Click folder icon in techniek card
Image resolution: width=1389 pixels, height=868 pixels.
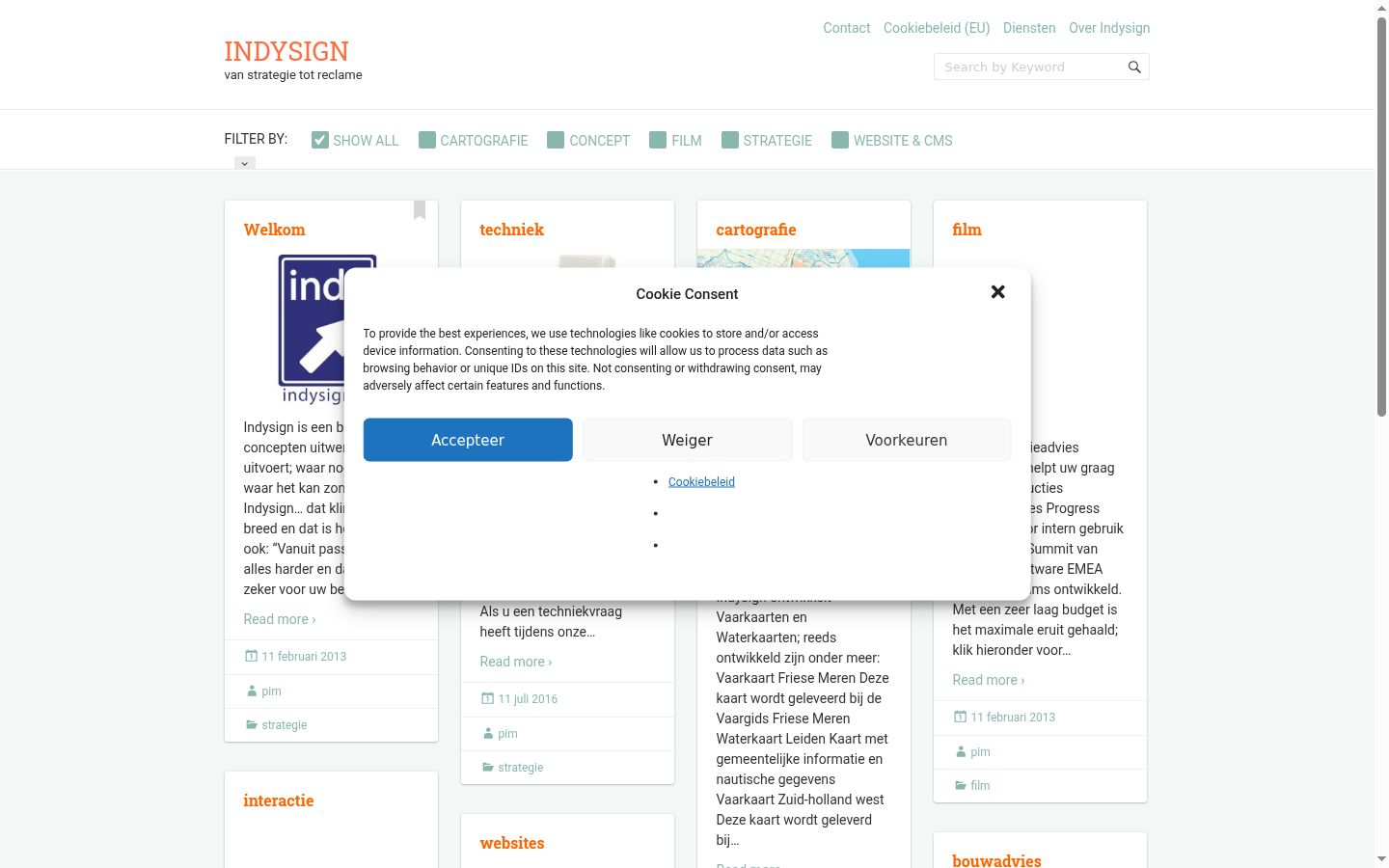pos(488,768)
